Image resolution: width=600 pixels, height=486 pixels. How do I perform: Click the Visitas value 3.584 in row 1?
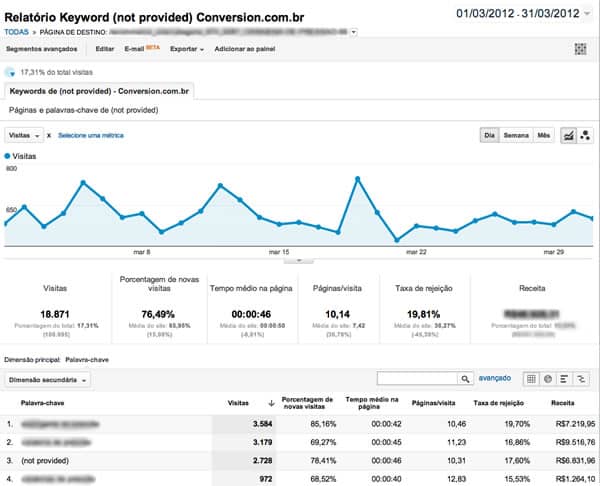coord(262,424)
